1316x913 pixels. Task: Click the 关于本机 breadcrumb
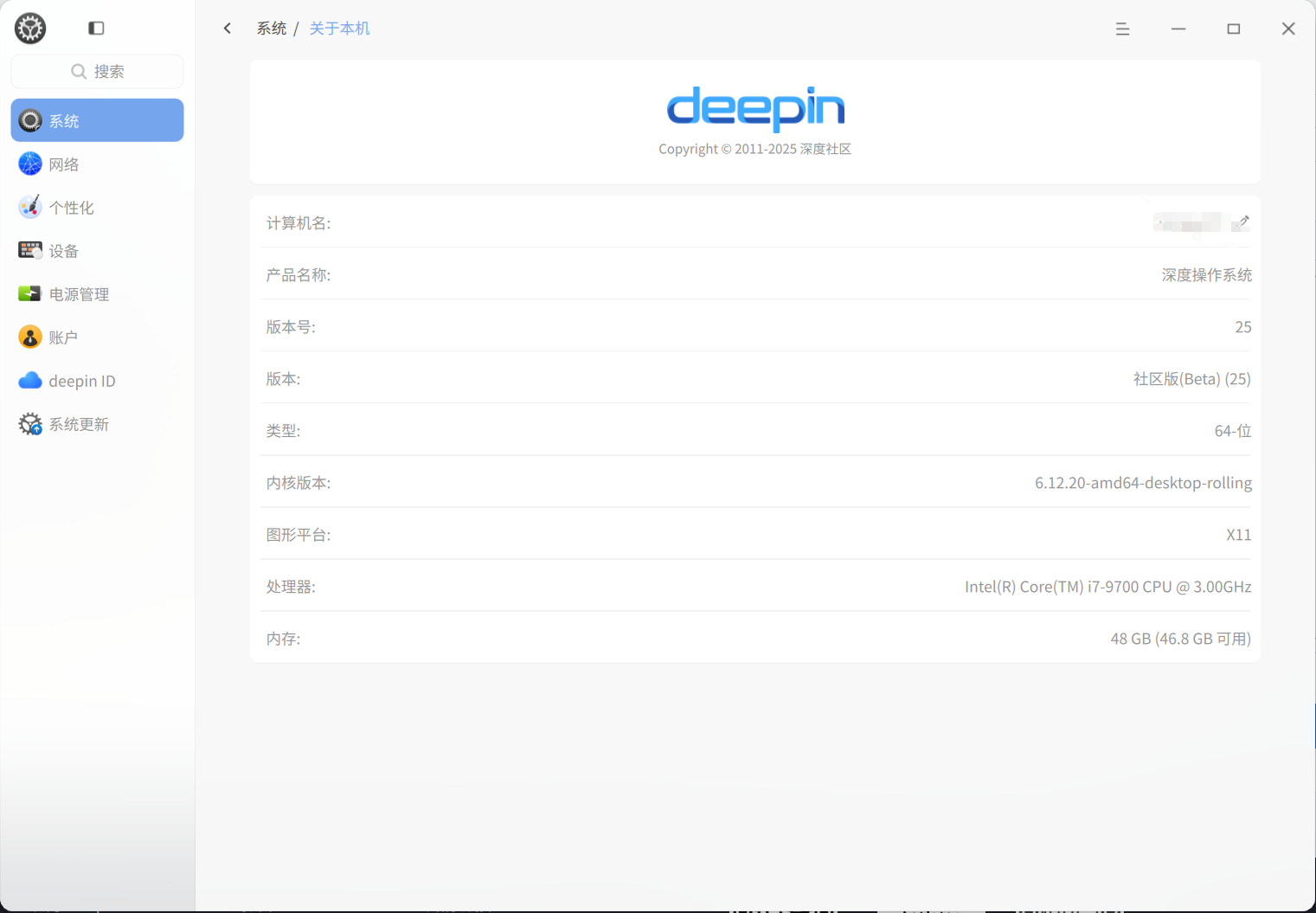[x=339, y=29]
